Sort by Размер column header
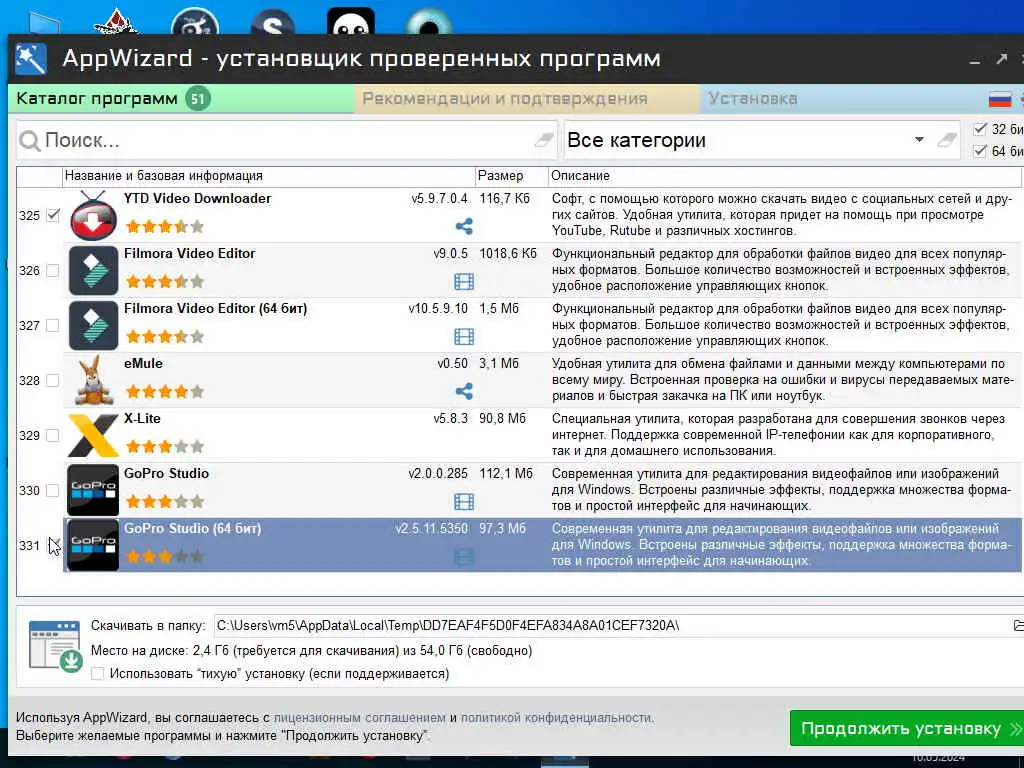This screenshot has width=1024, height=768. click(x=511, y=176)
